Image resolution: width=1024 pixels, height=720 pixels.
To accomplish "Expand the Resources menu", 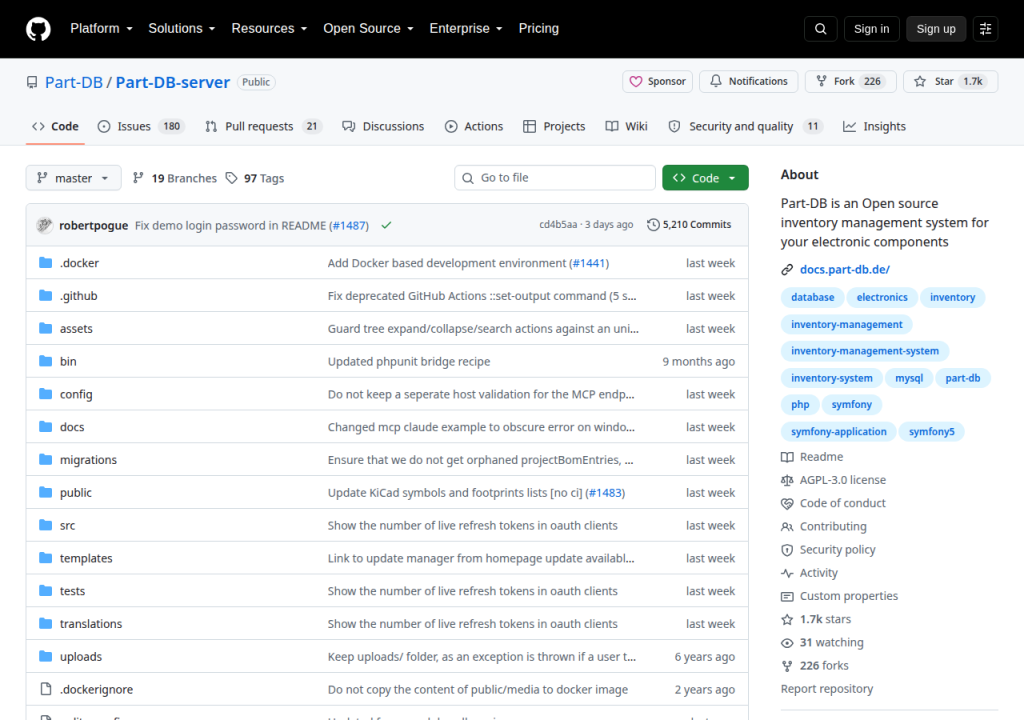I will click(x=269, y=29).
